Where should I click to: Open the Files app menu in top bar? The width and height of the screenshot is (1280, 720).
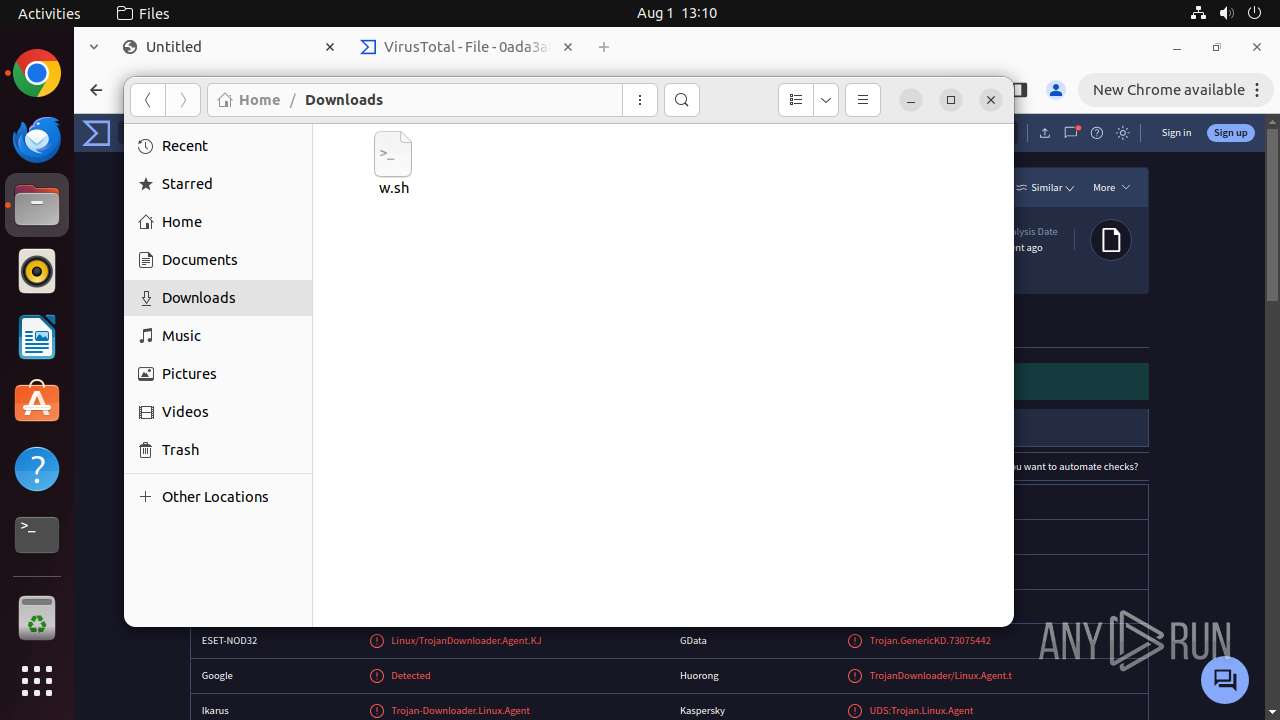click(143, 13)
